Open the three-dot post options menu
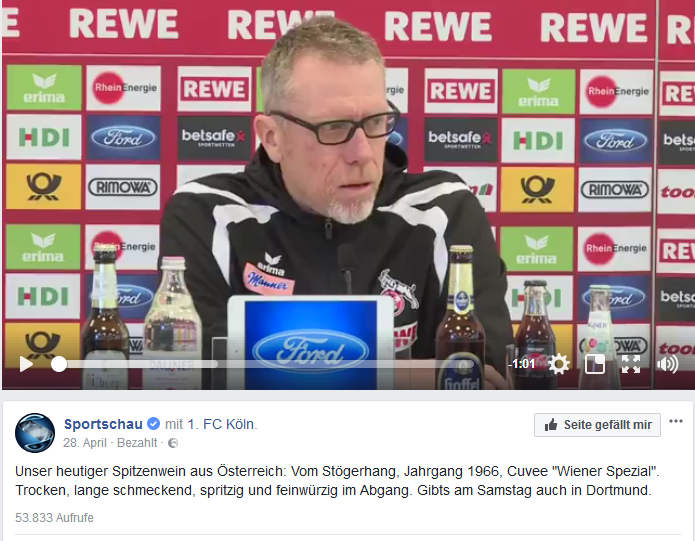The image size is (695, 541). [675, 421]
